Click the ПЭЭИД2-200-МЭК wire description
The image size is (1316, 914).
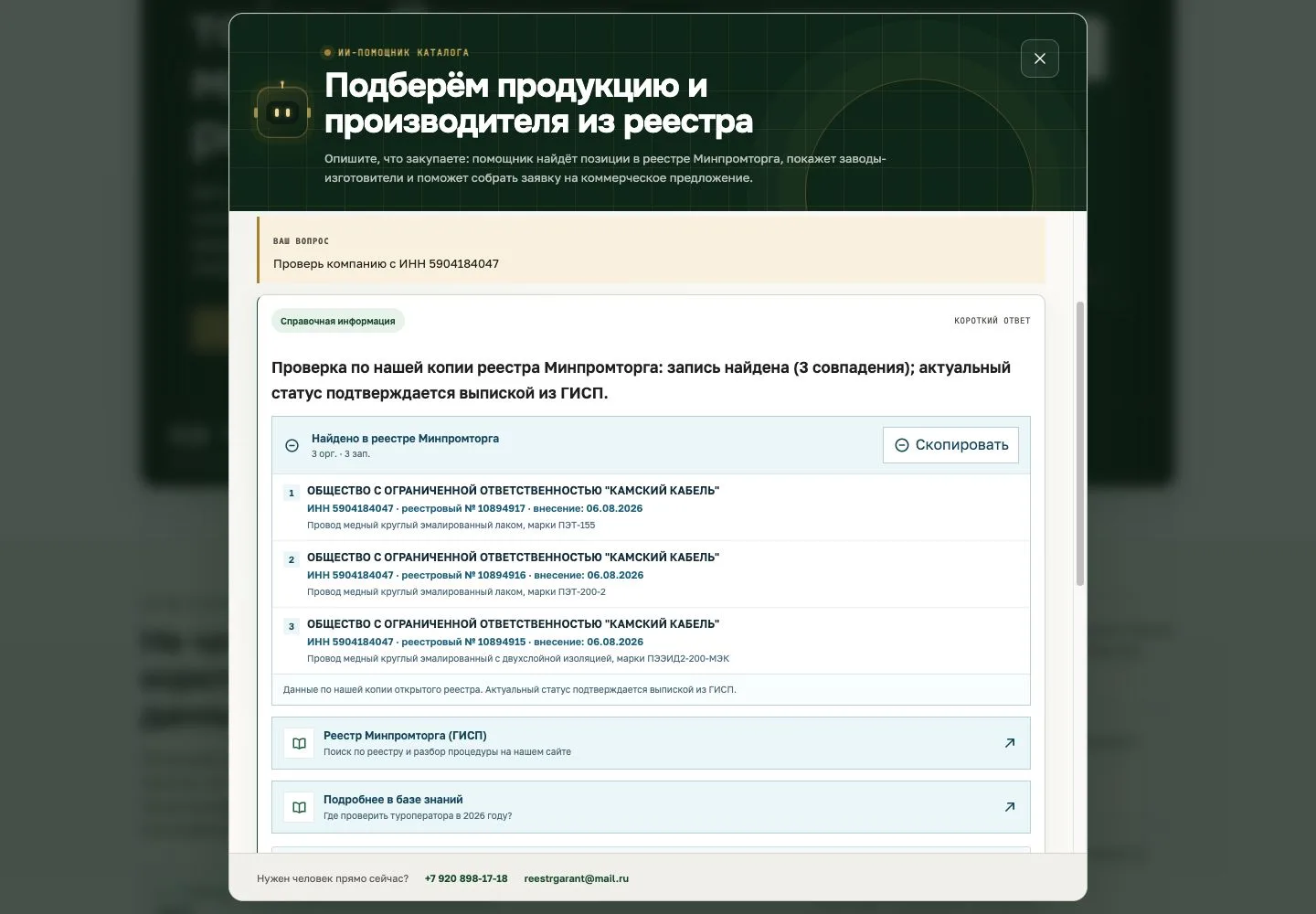coord(518,659)
